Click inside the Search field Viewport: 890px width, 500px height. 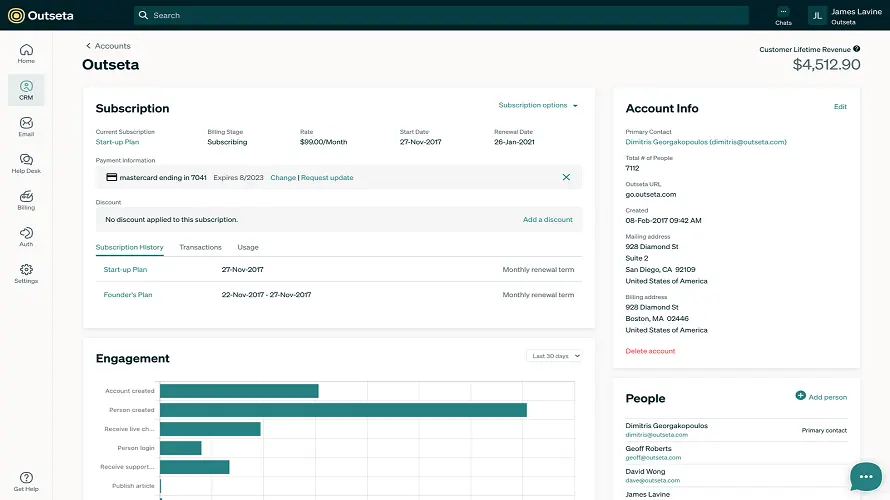pos(441,15)
